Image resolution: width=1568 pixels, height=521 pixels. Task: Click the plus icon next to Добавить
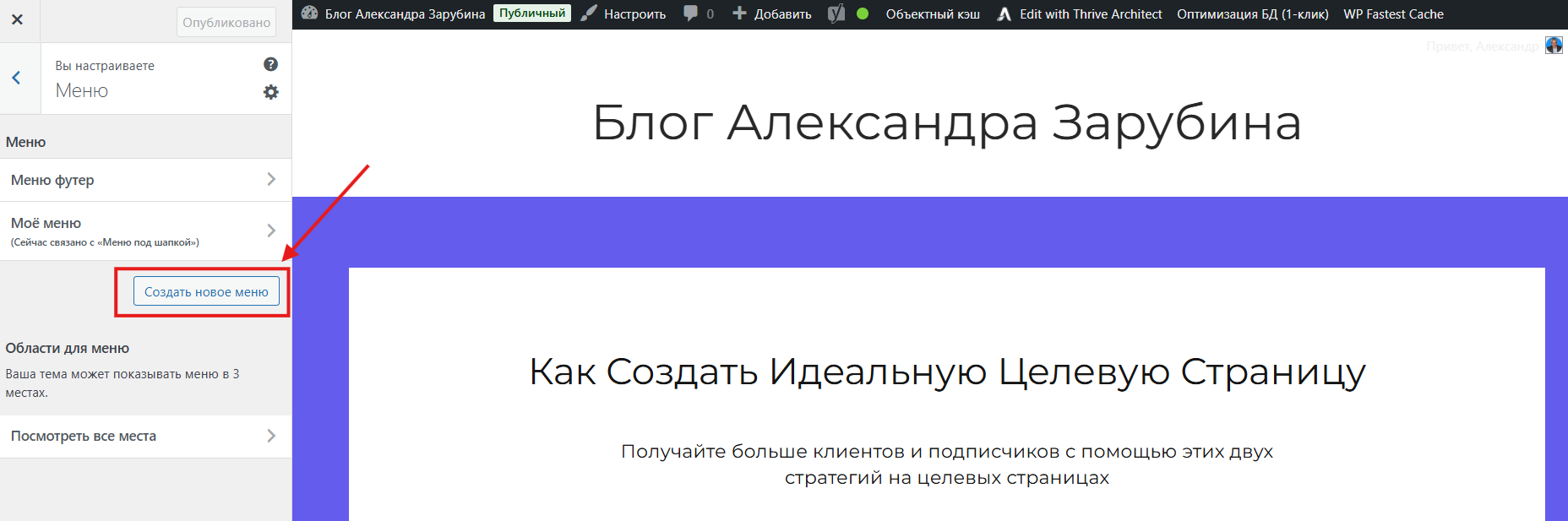point(739,14)
